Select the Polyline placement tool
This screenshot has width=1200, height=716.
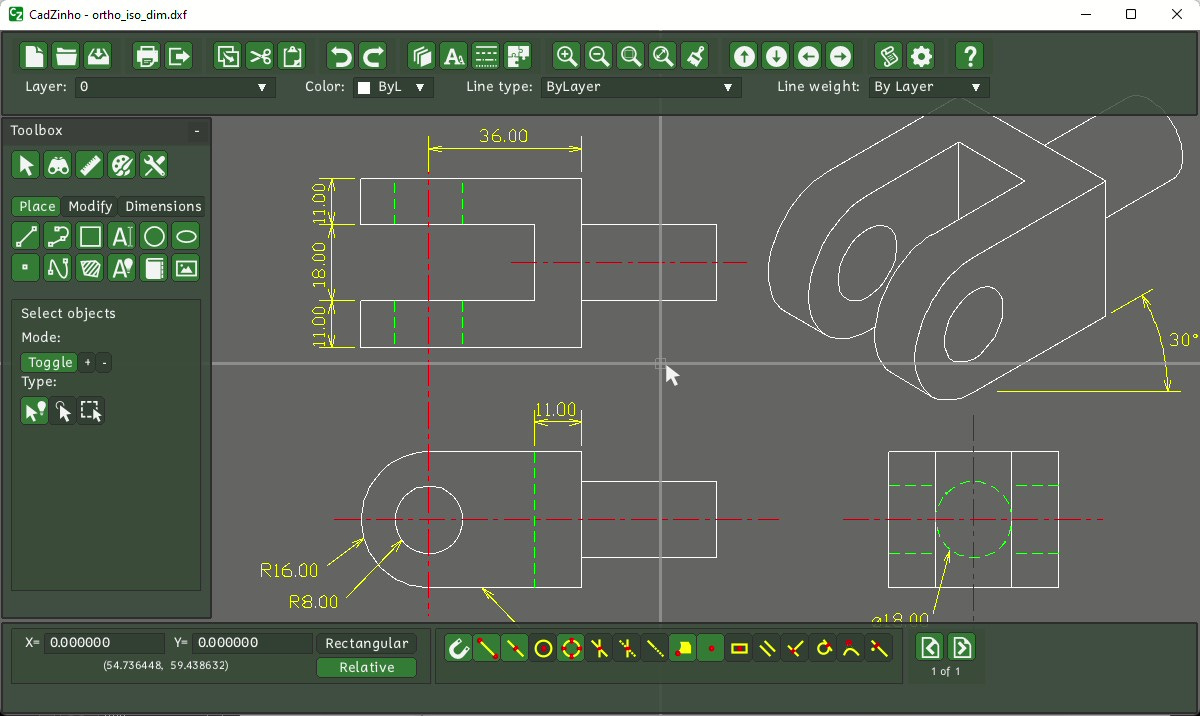[x=58, y=237]
